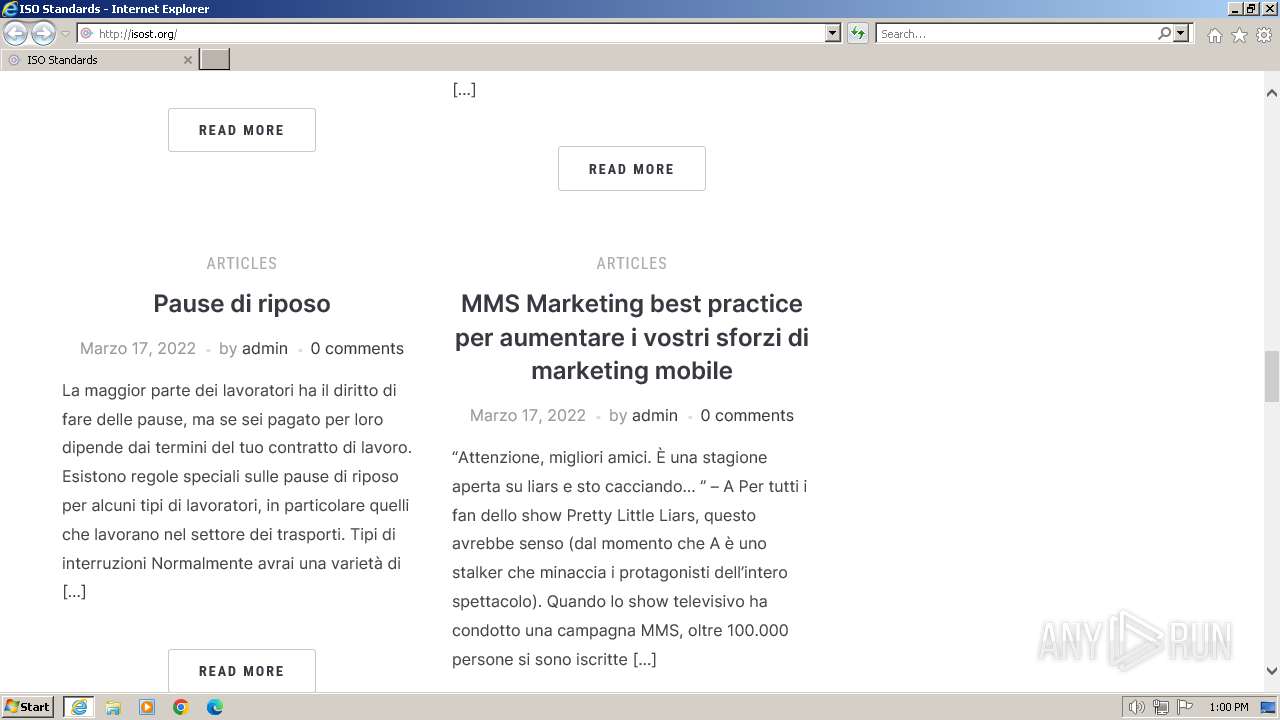Launch Windows Media Player from the taskbar
This screenshot has width=1280, height=720.
coord(147,707)
